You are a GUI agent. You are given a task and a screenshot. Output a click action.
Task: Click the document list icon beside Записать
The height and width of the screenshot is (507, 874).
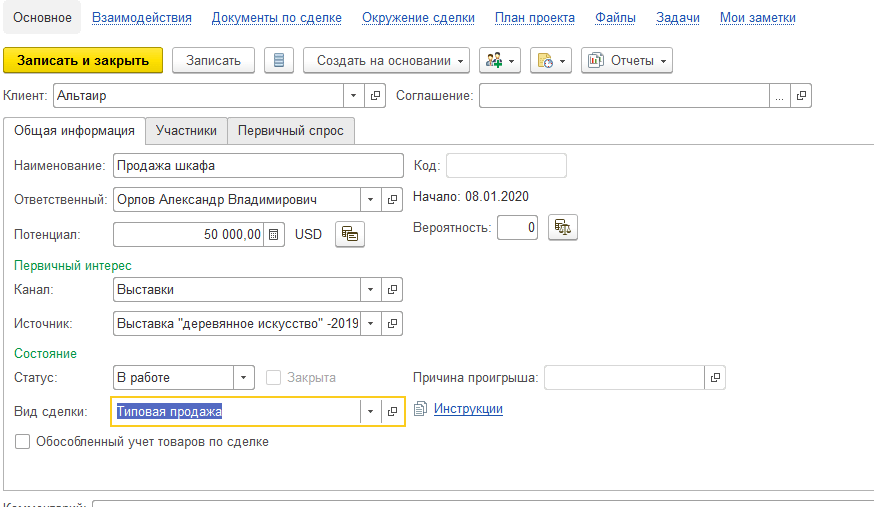tap(279, 60)
